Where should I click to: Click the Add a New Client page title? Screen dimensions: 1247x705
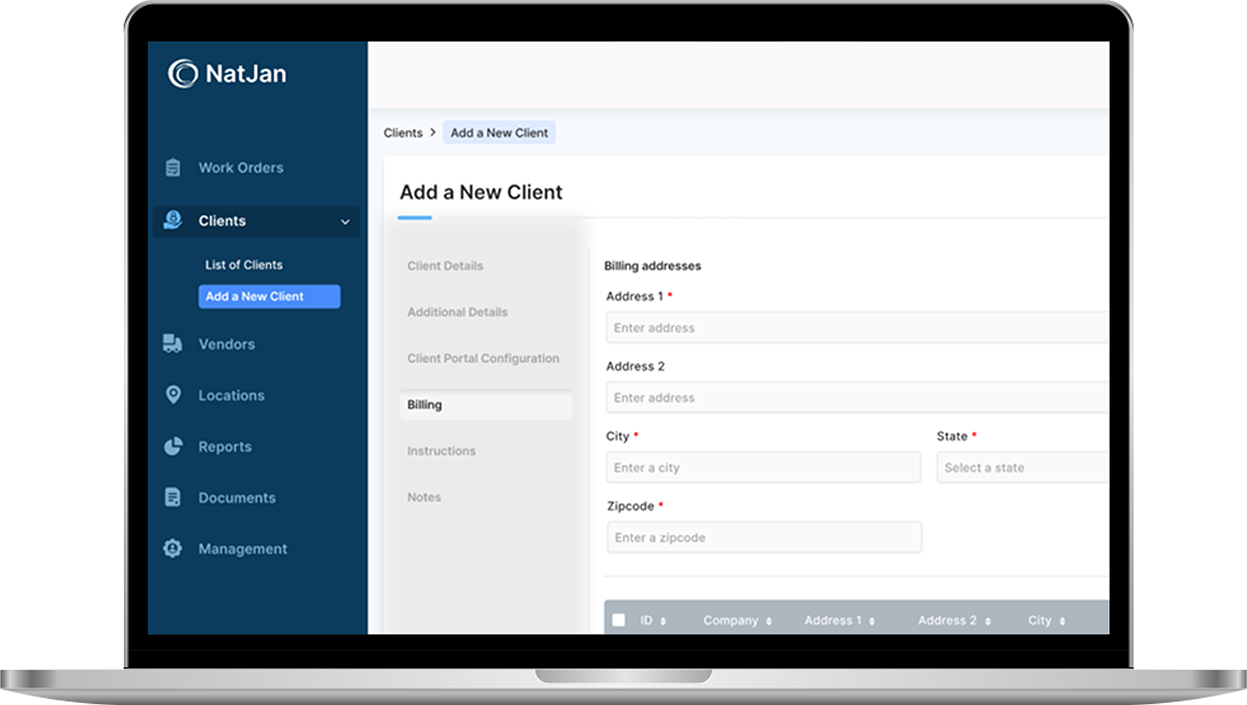(481, 192)
